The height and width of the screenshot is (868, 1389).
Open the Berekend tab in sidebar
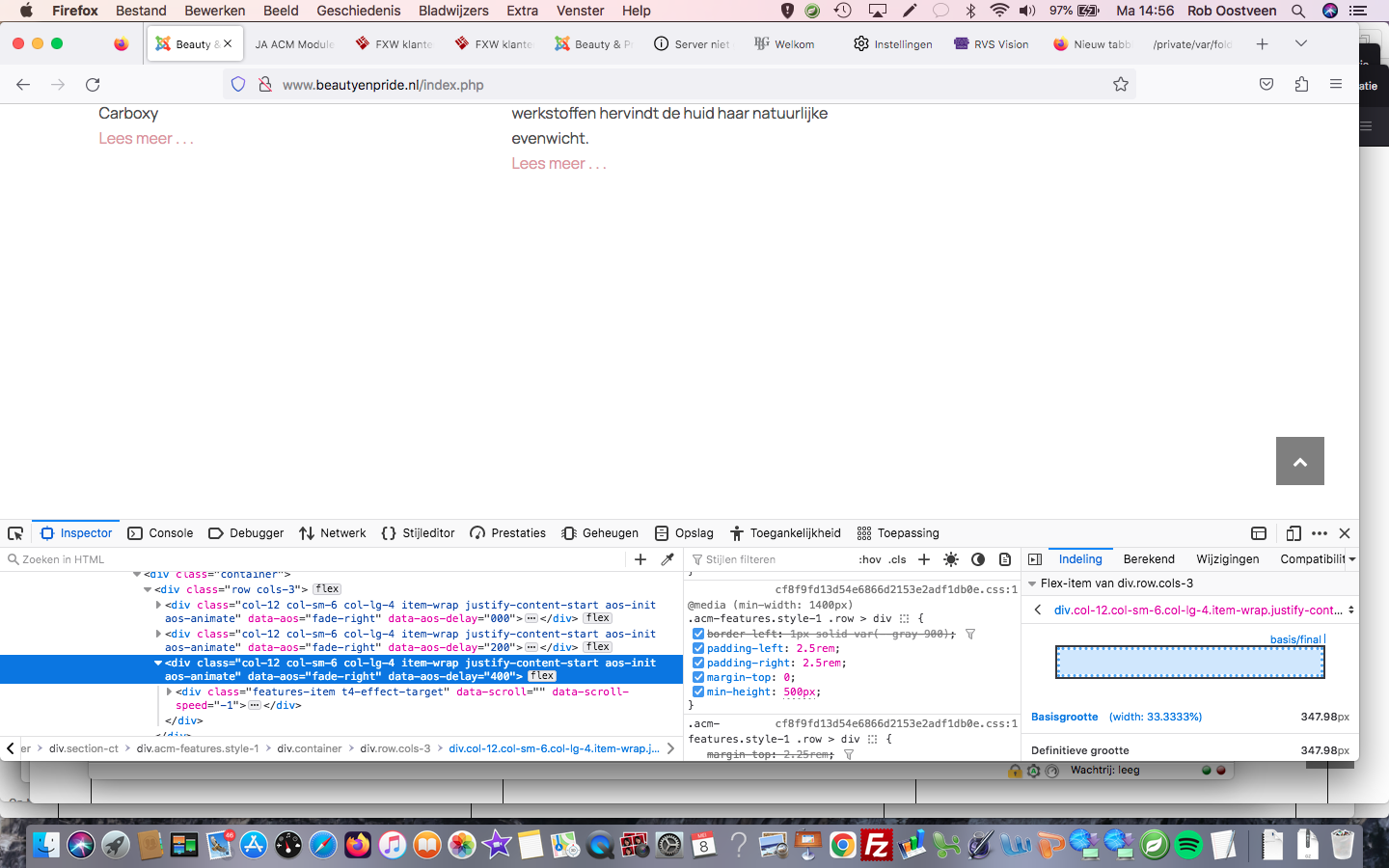coord(1148,559)
